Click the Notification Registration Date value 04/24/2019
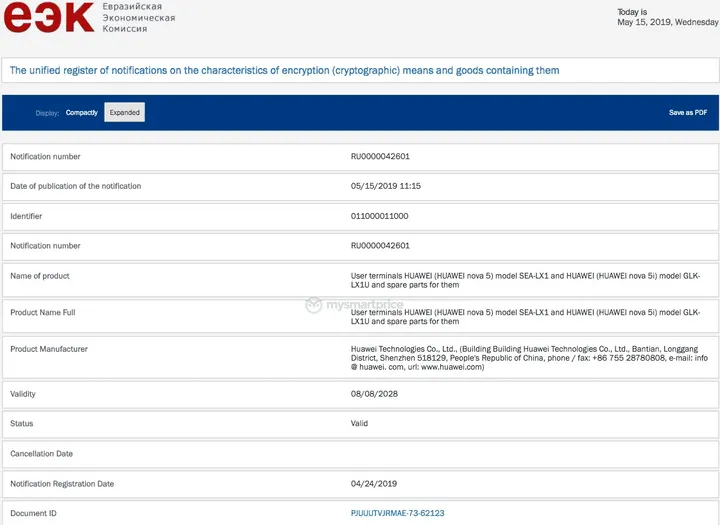This screenshot has height=525, width=720. [374, 484]
